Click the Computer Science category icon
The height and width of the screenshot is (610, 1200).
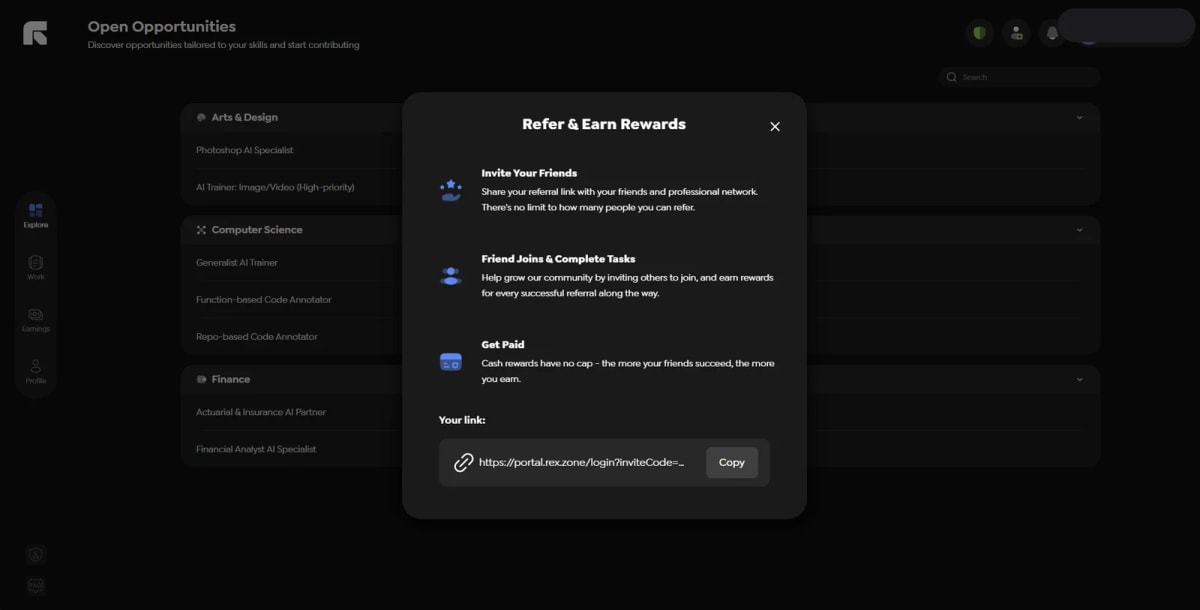point(201,230)
